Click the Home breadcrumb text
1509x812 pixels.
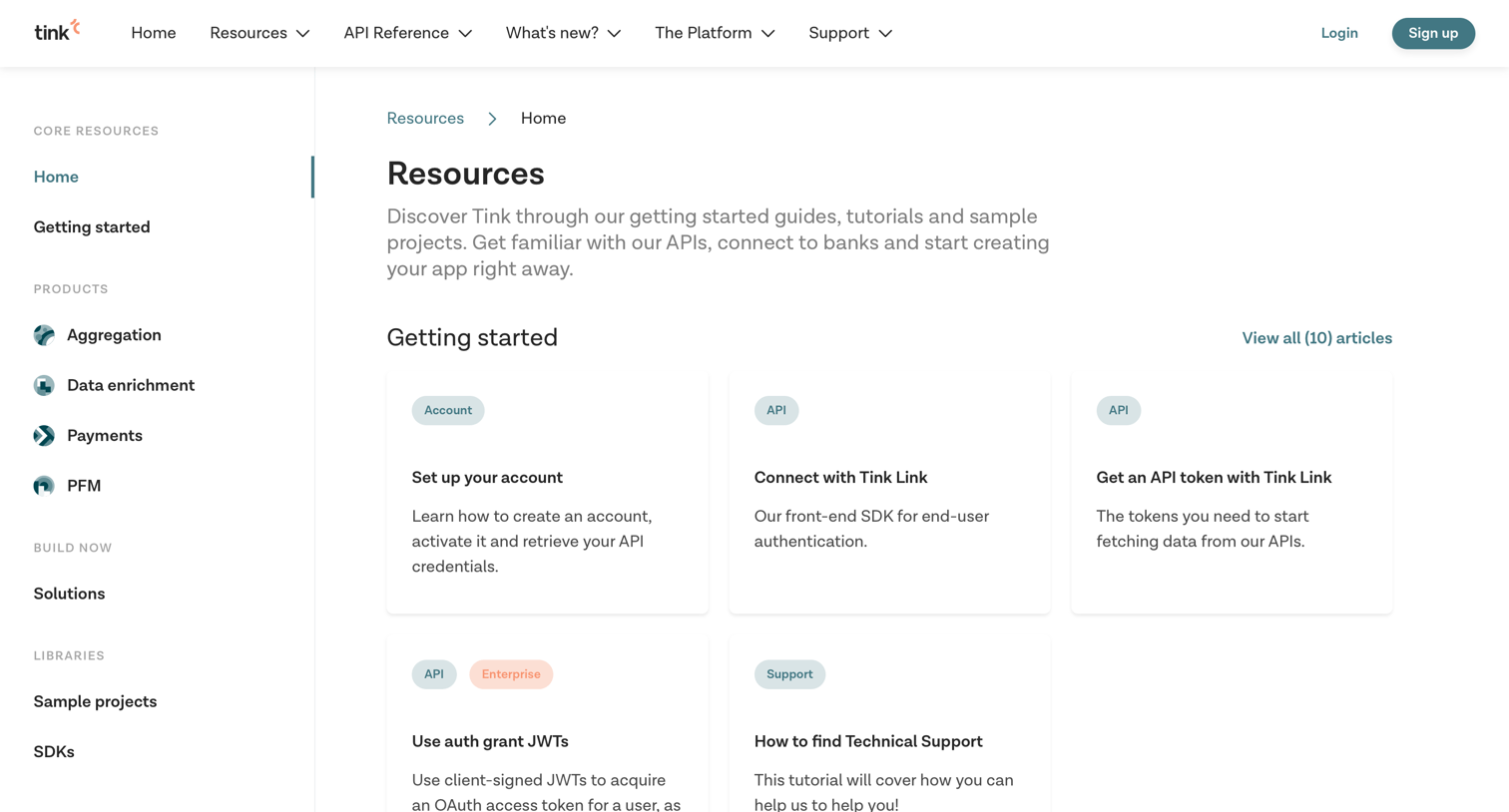pyautogui.click(x=543, y=119)
